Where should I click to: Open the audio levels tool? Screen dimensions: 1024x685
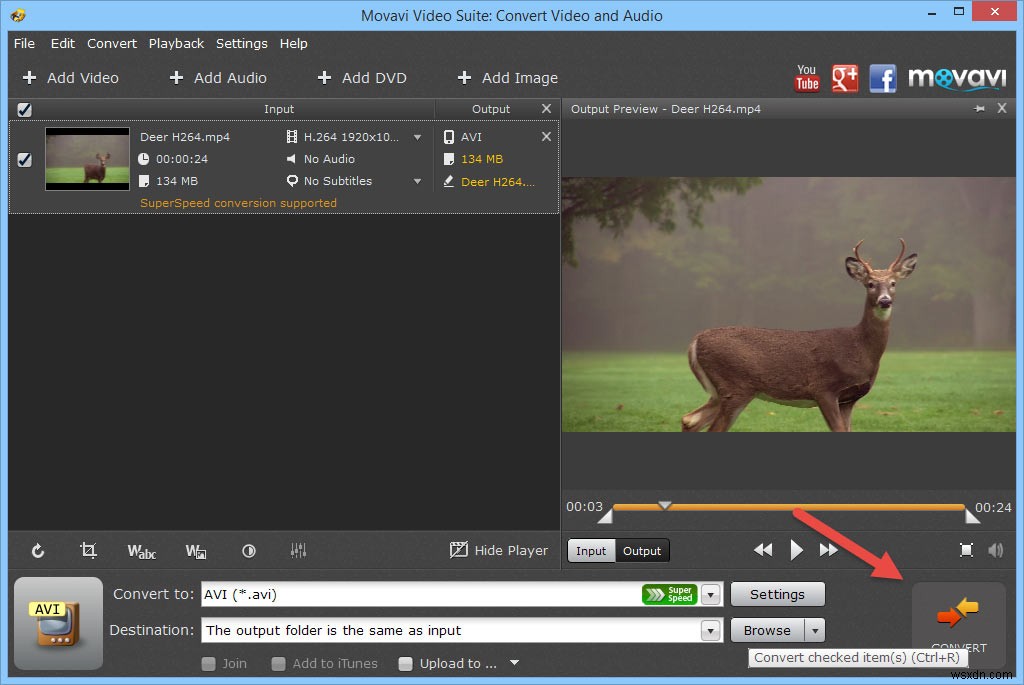297,550
